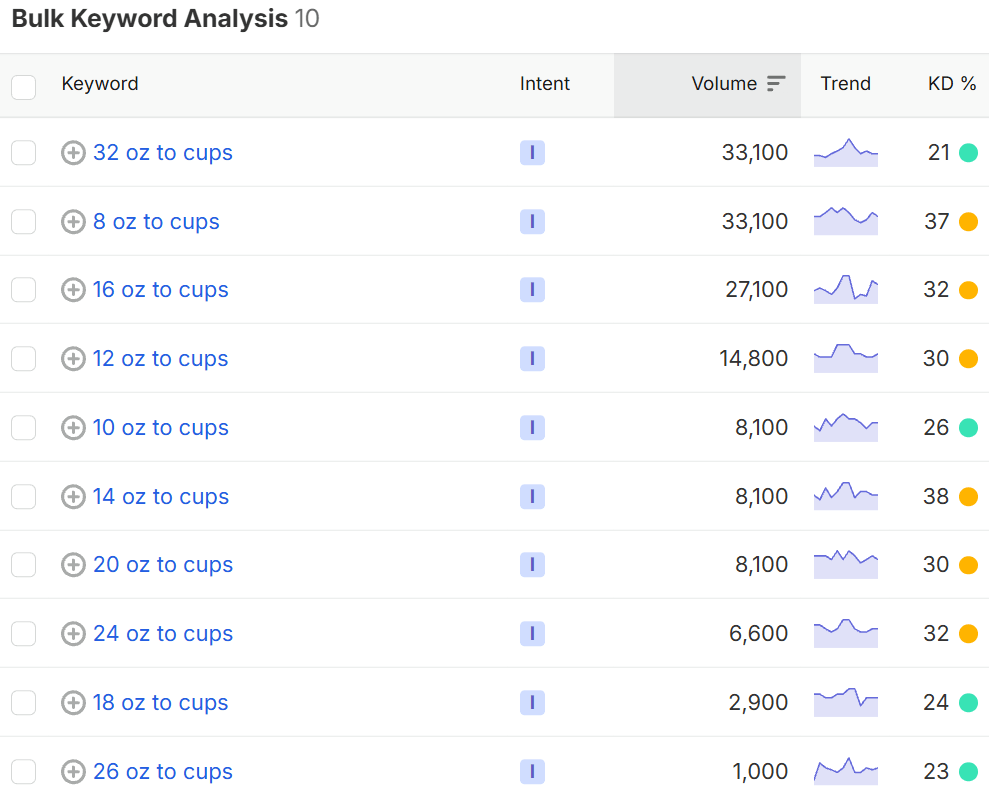
Task: Click the plus icon beside 14 oz to cups
Action: click(x=73, y=496)
